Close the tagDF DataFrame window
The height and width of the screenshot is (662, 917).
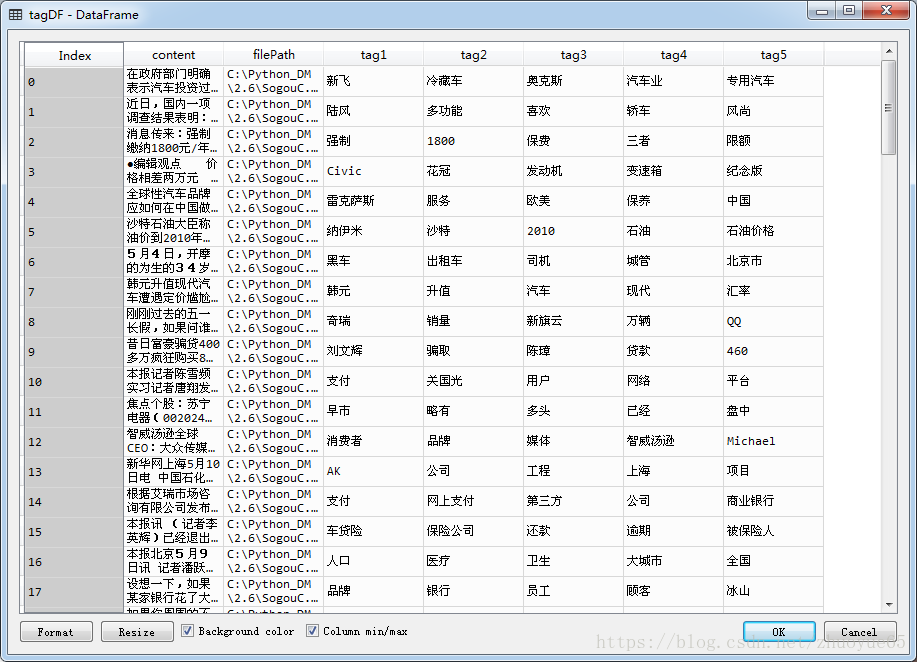886,10
